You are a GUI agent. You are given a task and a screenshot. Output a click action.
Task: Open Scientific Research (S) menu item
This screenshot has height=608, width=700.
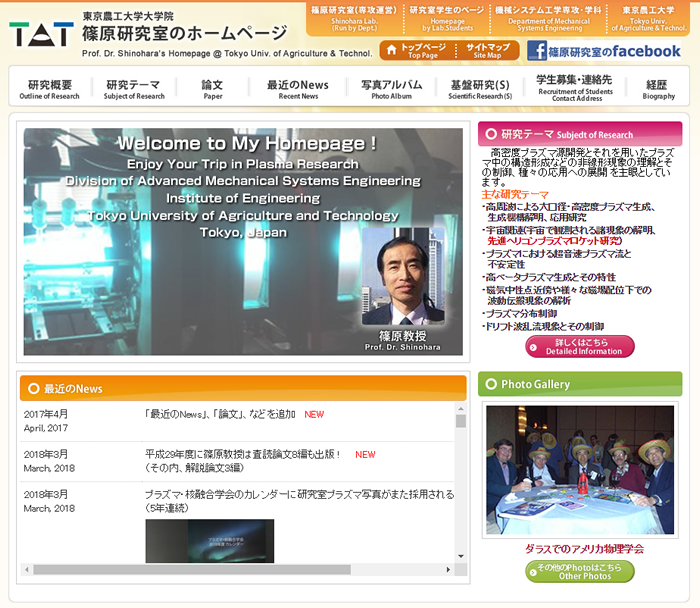pos(480,89)
